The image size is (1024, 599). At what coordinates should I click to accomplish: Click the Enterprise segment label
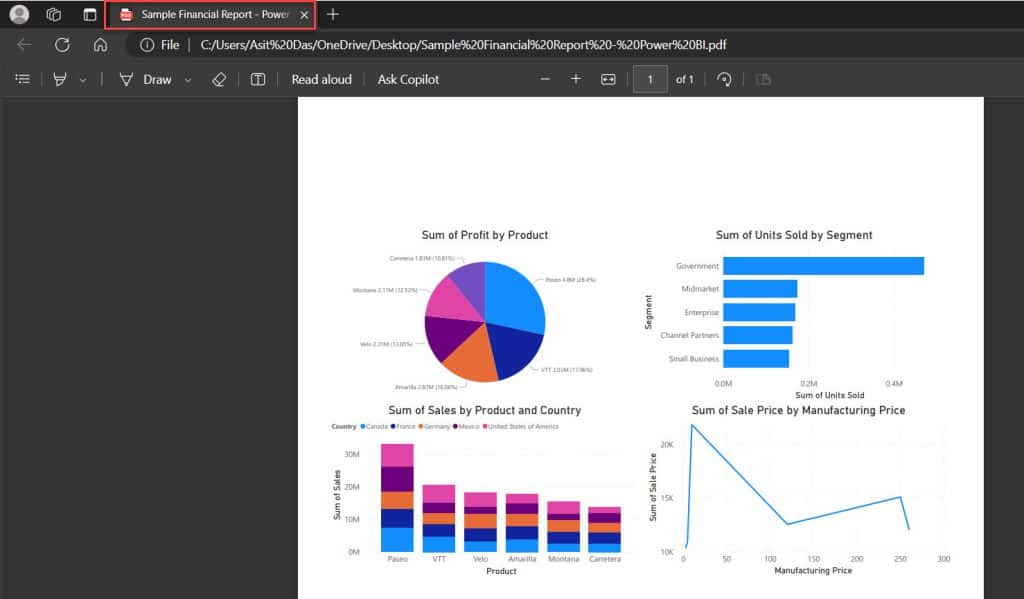(701, 312)
